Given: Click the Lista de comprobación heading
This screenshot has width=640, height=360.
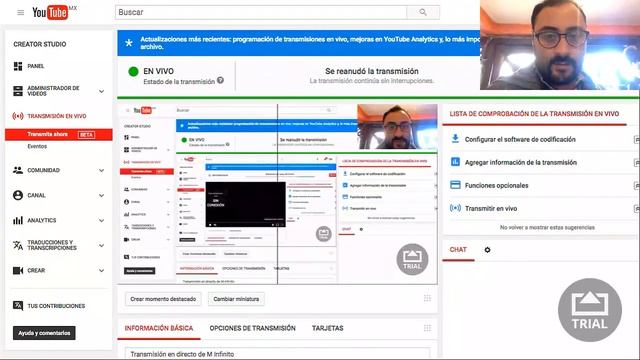Looking at the screenshot, I should tap(534, 114).
